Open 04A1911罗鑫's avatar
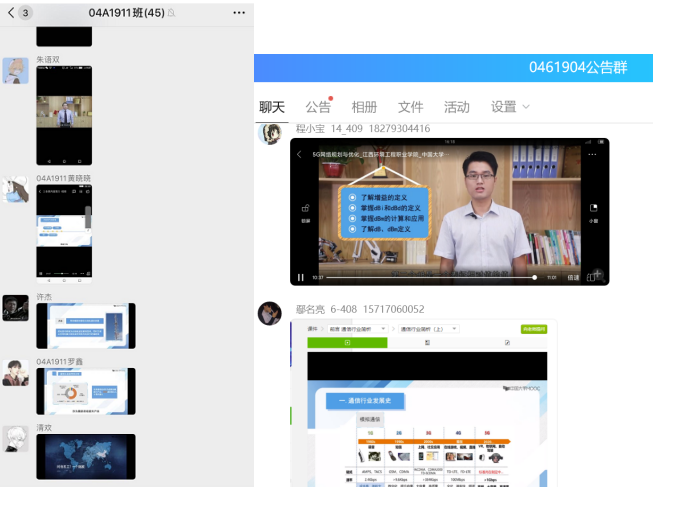Viewport: 684px width, 505px height. pos(16,373)
